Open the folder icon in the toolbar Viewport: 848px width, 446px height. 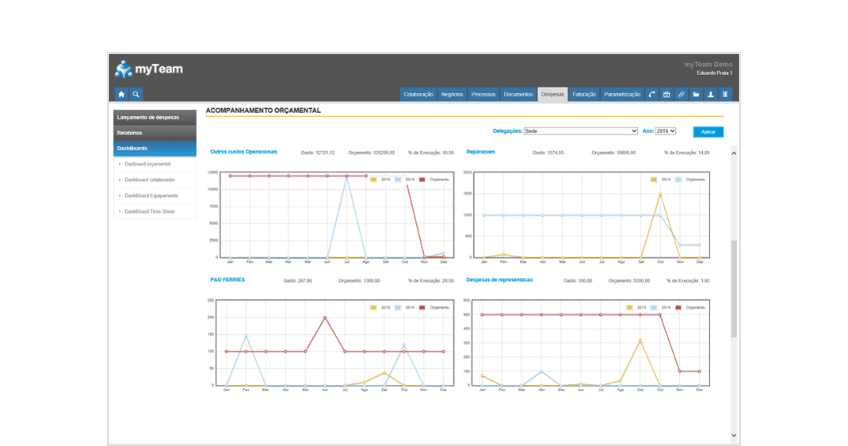click(x=696, y=94)
